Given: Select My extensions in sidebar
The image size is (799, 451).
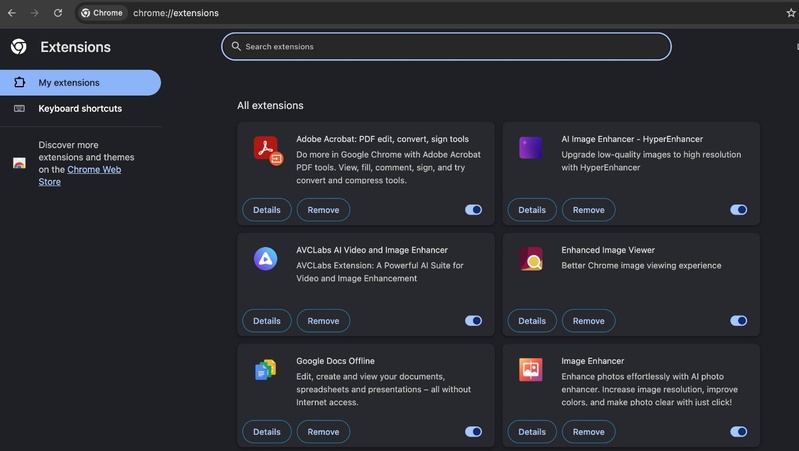Looking at the screenshot, I should (80, 83).
